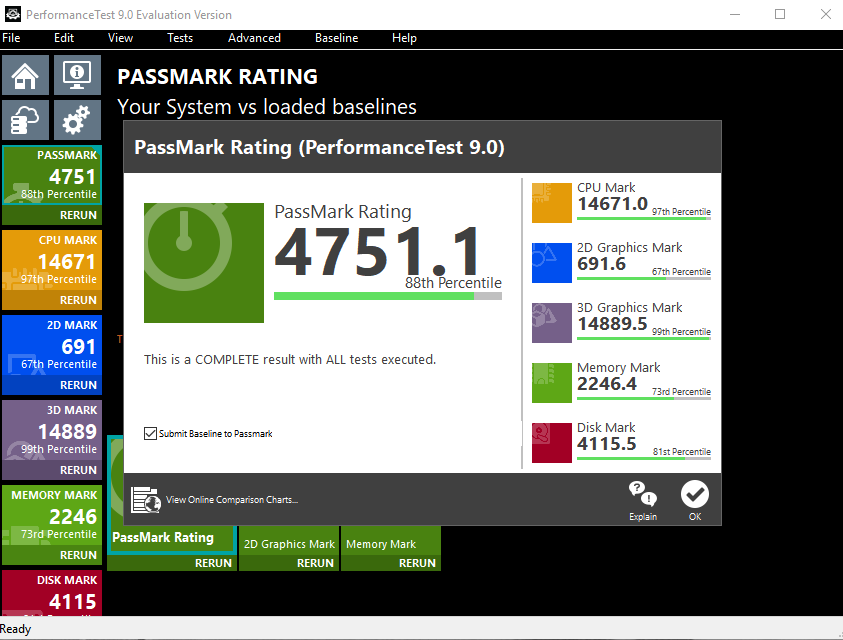Select the PASSMARK 4751 sidebar tile
The width and height of the screenshot is (843, 640).
(x=52, y=176)
